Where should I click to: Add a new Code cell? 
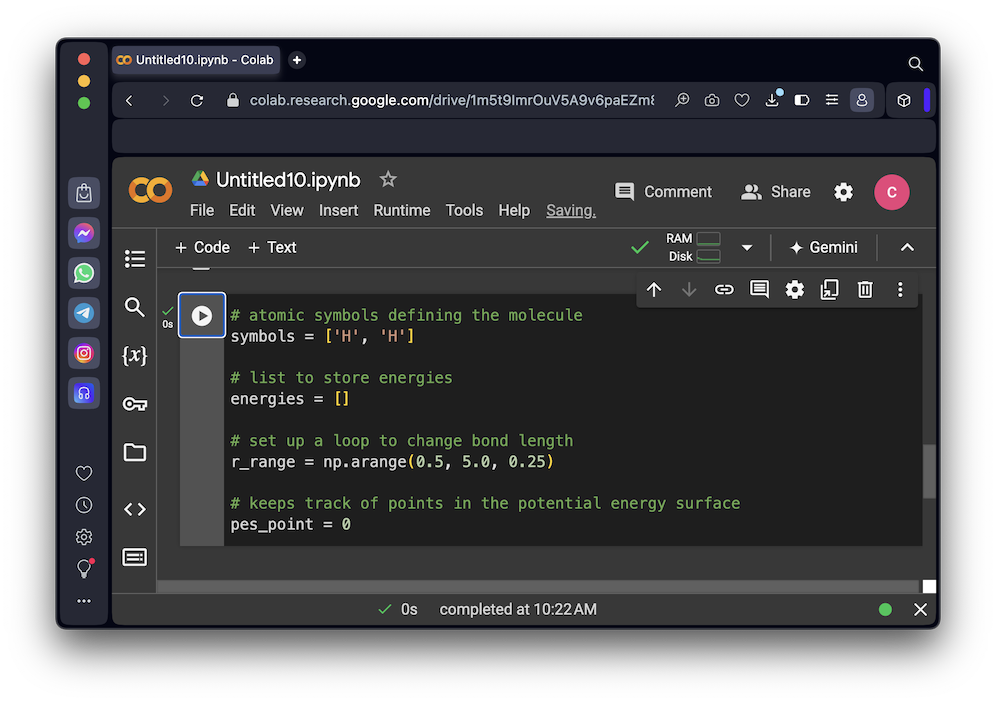[202, 247]
